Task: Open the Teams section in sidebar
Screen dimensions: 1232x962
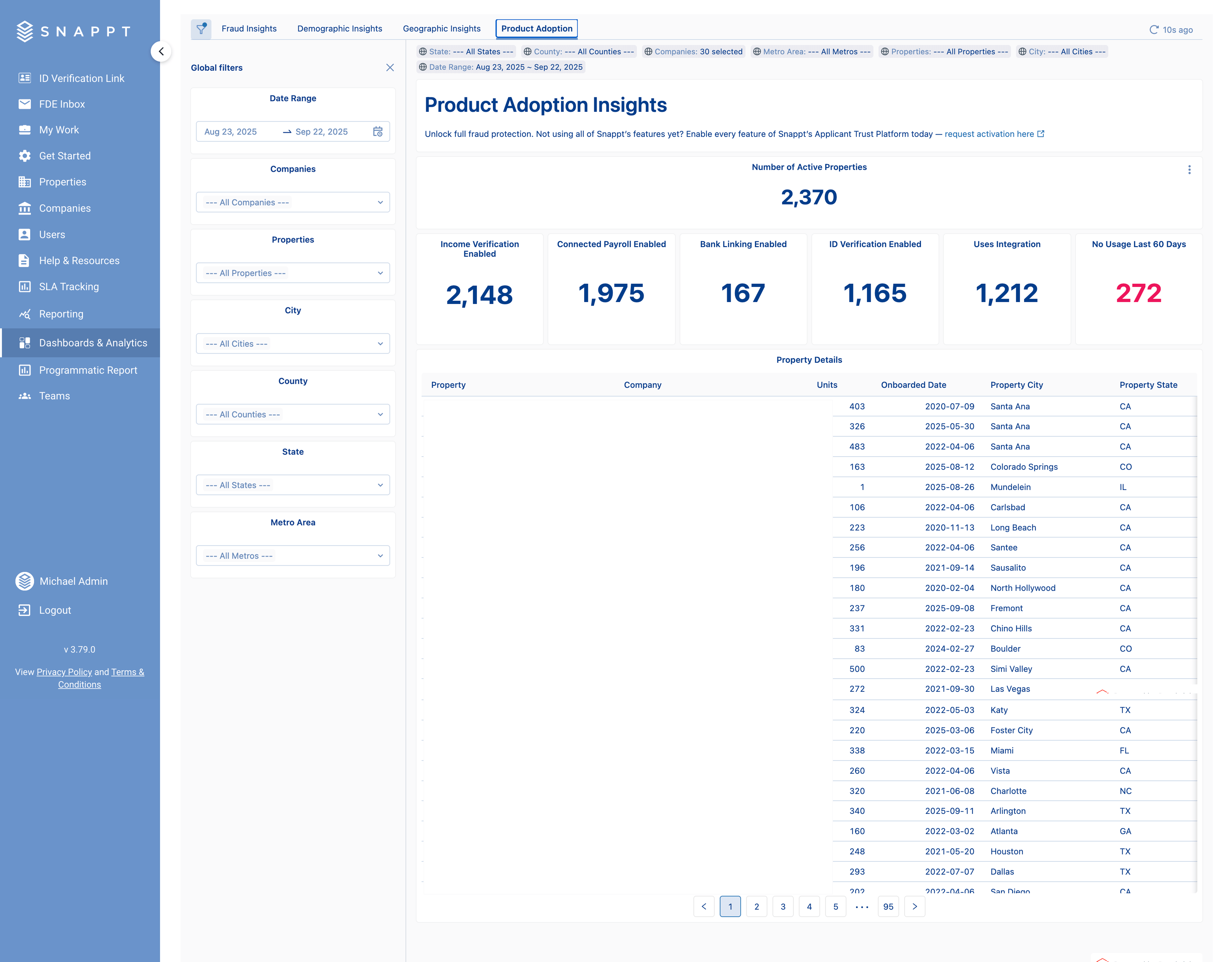Action: pyautogui.click(x=54, y=396)
